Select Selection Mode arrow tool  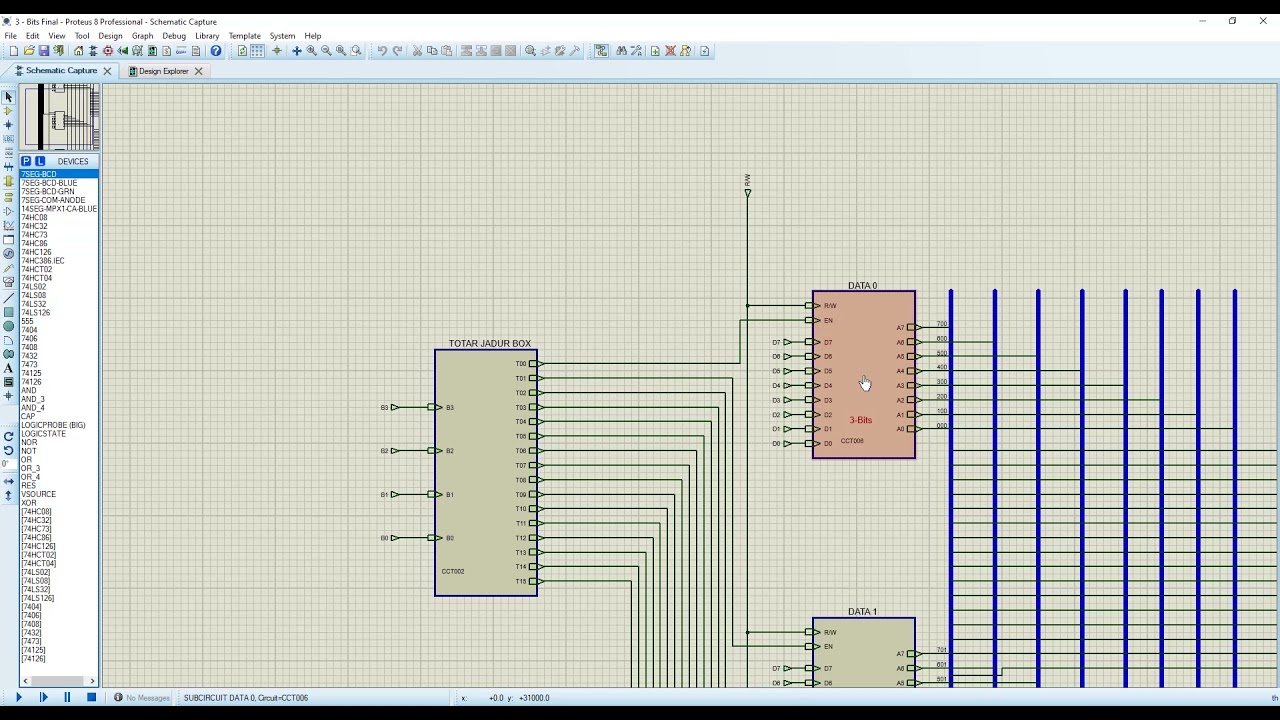(x=9, y=96)
